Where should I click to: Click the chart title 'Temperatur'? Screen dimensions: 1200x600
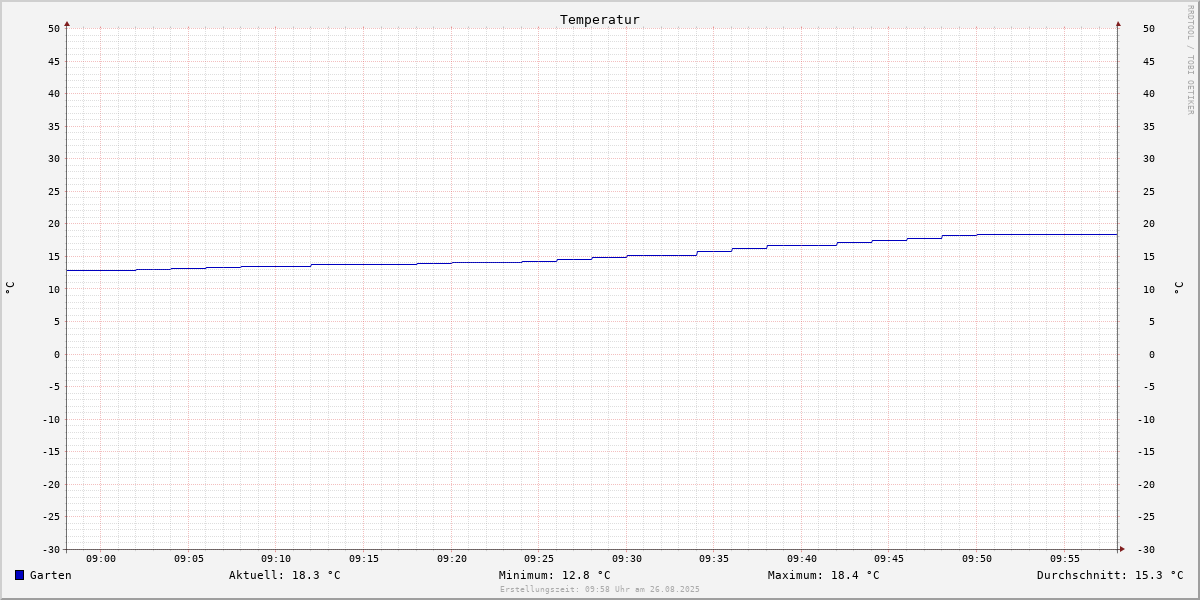[600, 19]
